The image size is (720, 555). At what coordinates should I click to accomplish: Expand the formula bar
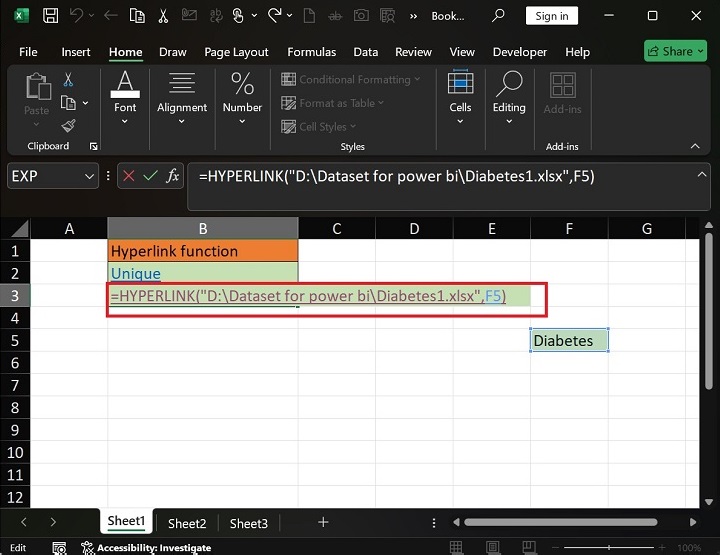(x=701, y=174)
